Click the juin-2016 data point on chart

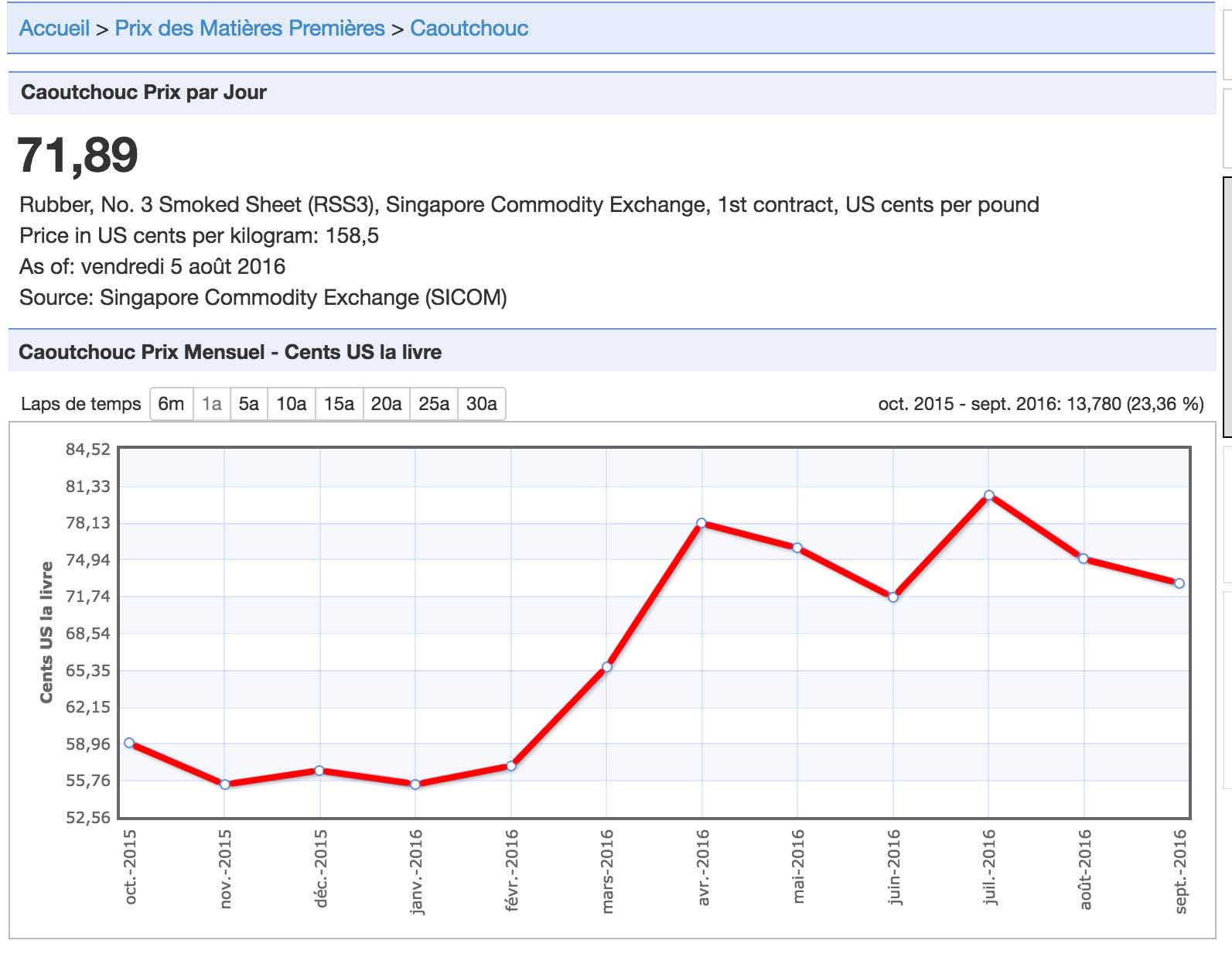[893, 597]
